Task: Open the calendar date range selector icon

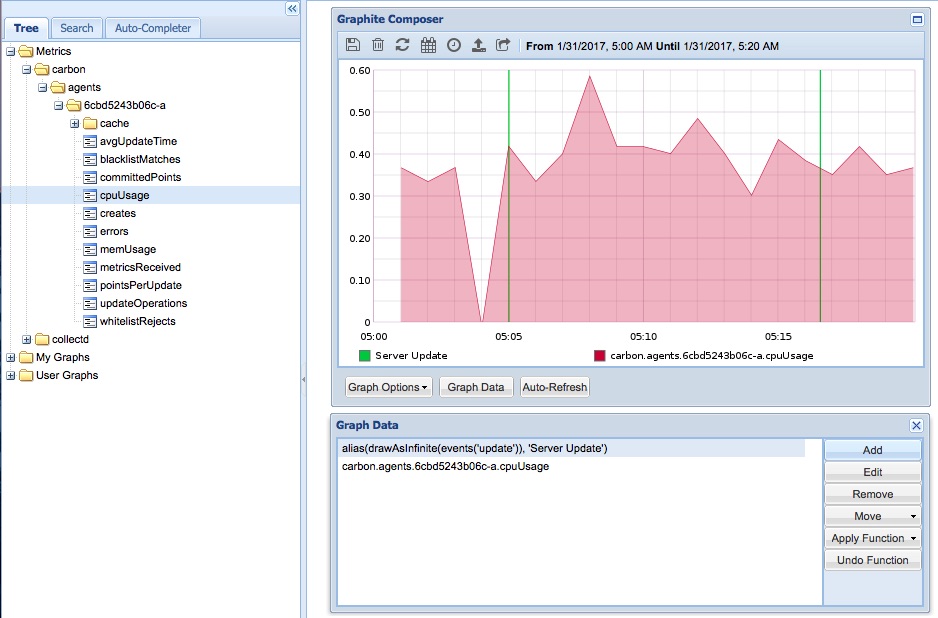Action: 428,45
